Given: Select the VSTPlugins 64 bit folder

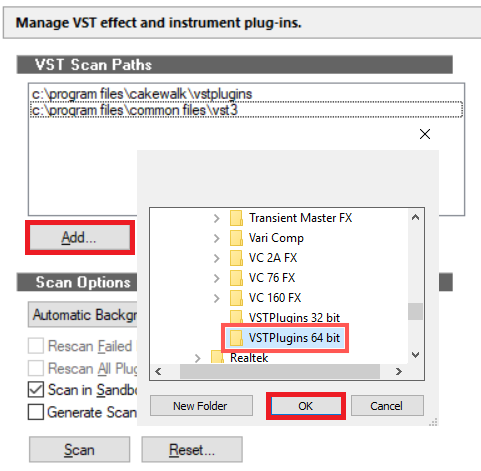Looking at the screenshot, I should 285,338.
